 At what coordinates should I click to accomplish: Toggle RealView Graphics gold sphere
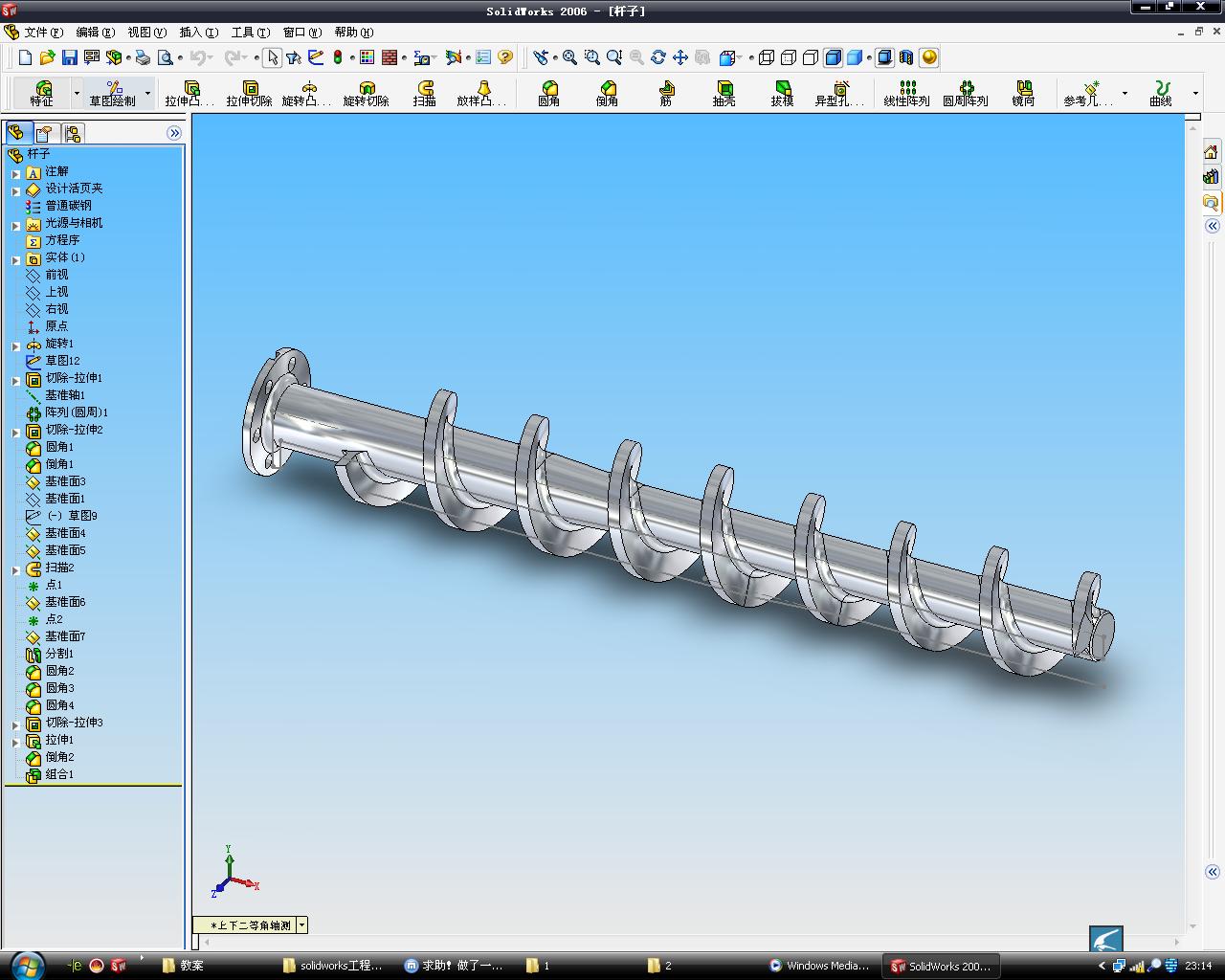point(929,57)
